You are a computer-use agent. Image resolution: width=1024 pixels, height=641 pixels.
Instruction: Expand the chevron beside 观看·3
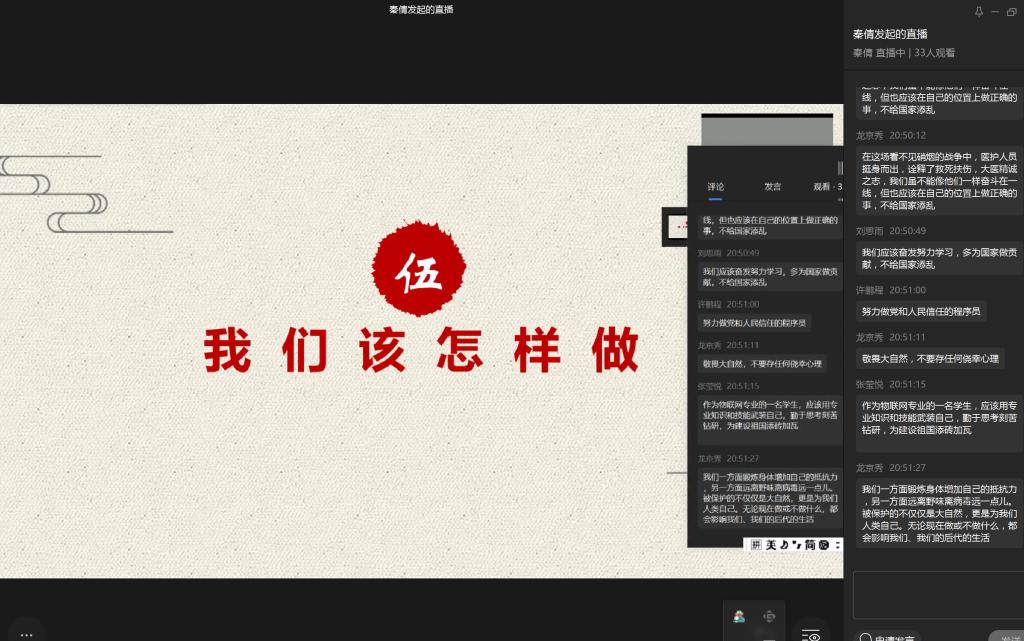(x=841, y=199)
